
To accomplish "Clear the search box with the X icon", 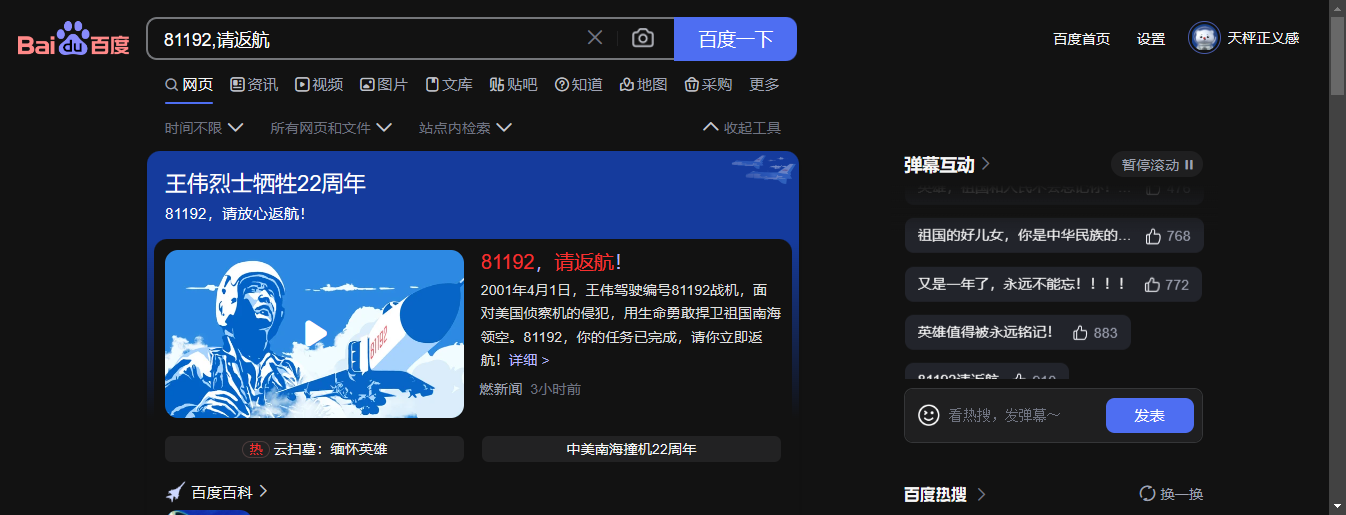I will pyautogui.click(x=595, y=38).
